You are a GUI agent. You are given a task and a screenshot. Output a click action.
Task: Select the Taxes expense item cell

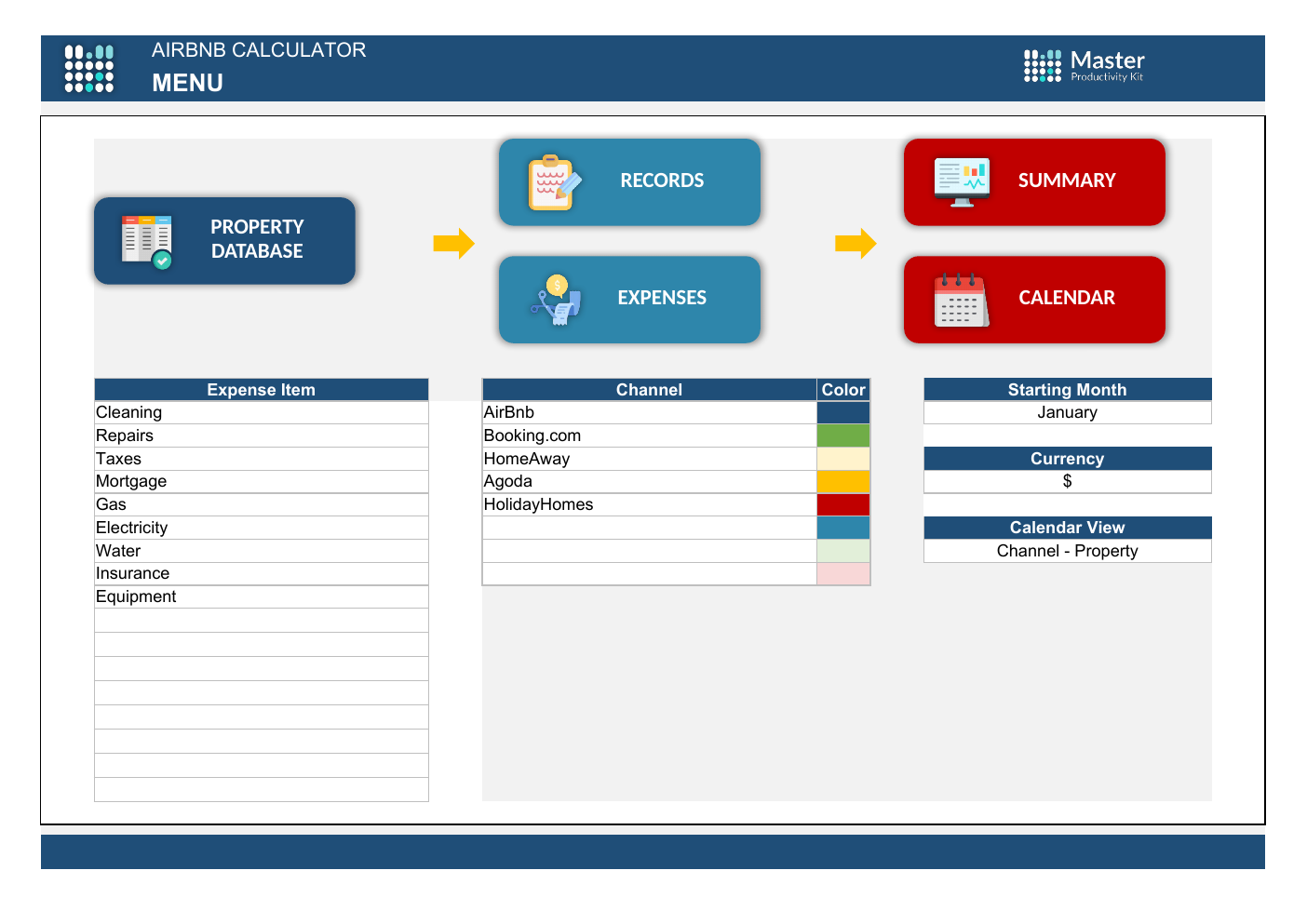(x=262, y=459)
